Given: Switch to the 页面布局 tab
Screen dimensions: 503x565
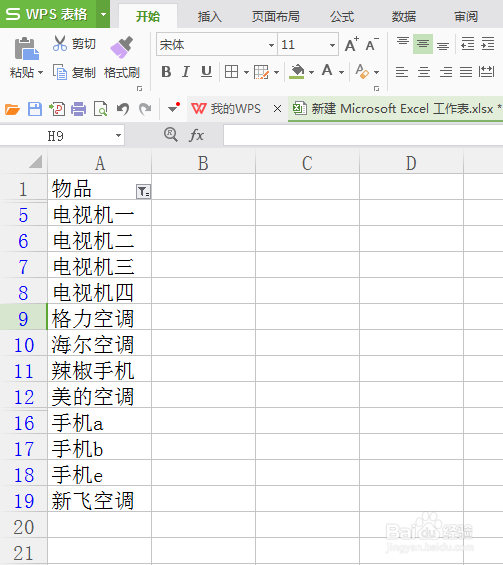Looking at the screenshot, I should pos(276,16).
